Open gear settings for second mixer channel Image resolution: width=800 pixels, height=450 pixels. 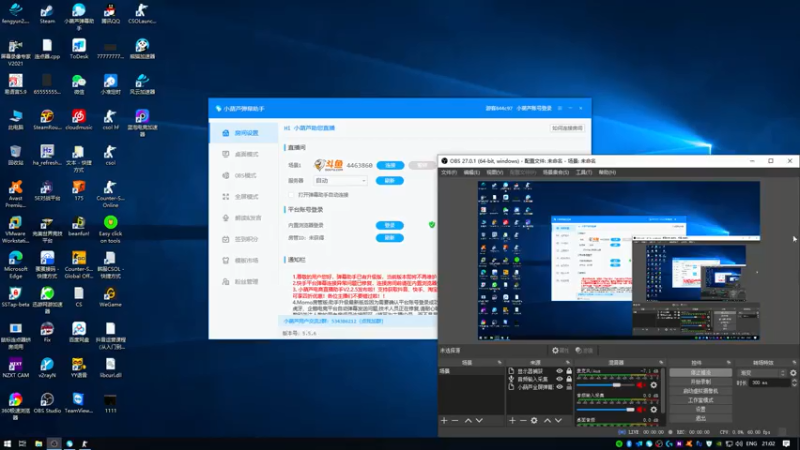click(654, 409)
